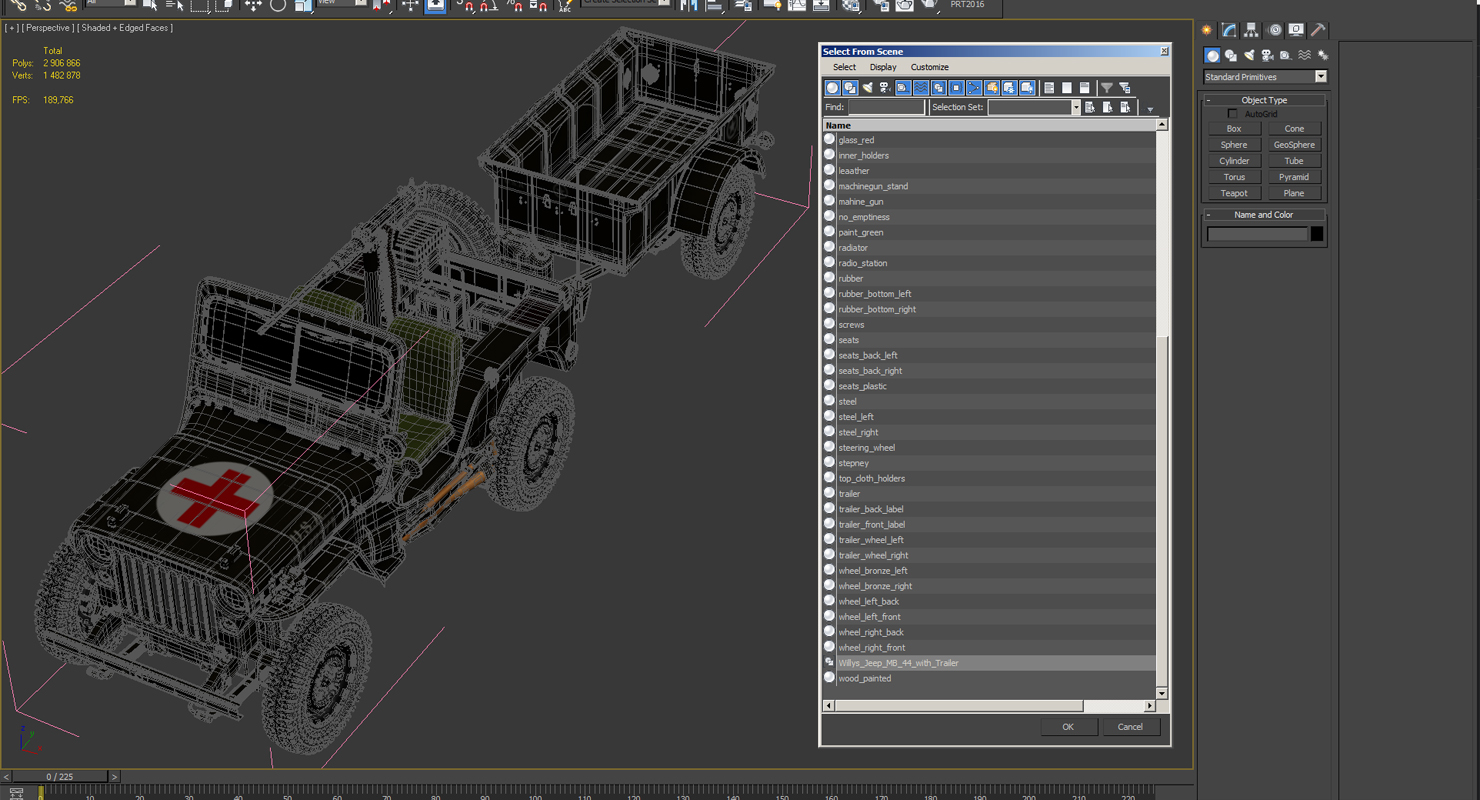Image resolution: width=1480 pixels, height=800 pixels.
Task: Click second selection set icon beside combo
Action: tap(1108, 107)
